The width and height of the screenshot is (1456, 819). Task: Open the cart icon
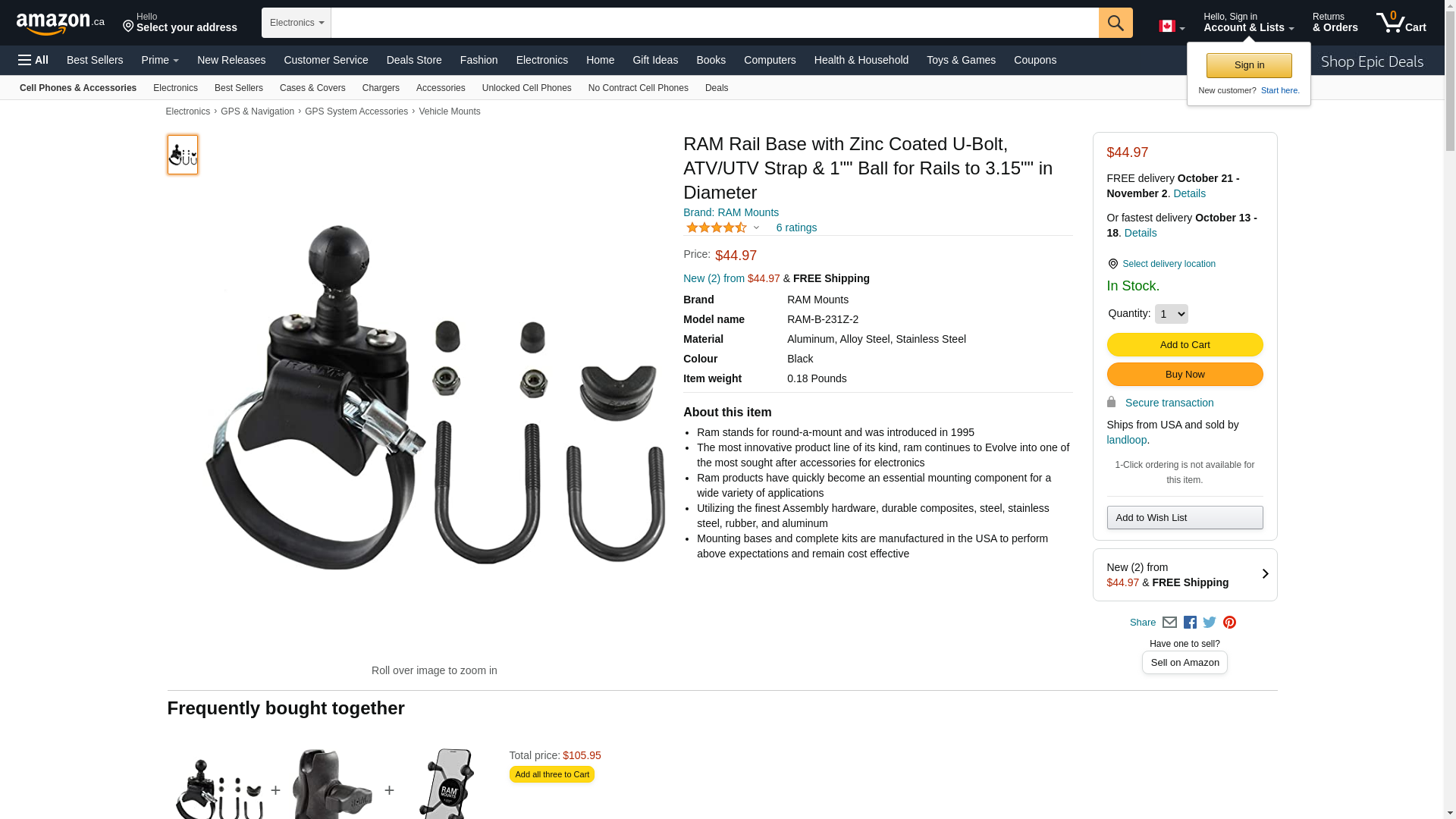tap(1401, 22)
